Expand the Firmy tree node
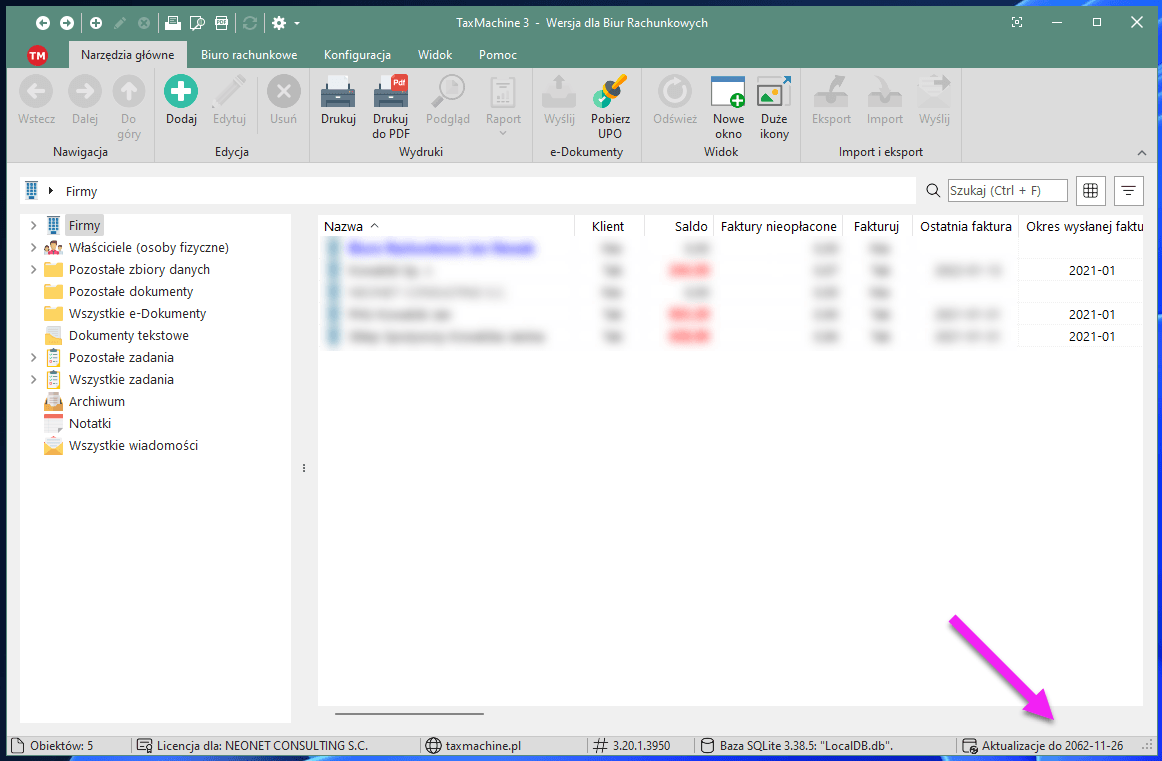1162x761 pixels. pyautogui.click(x=33, y=226)
